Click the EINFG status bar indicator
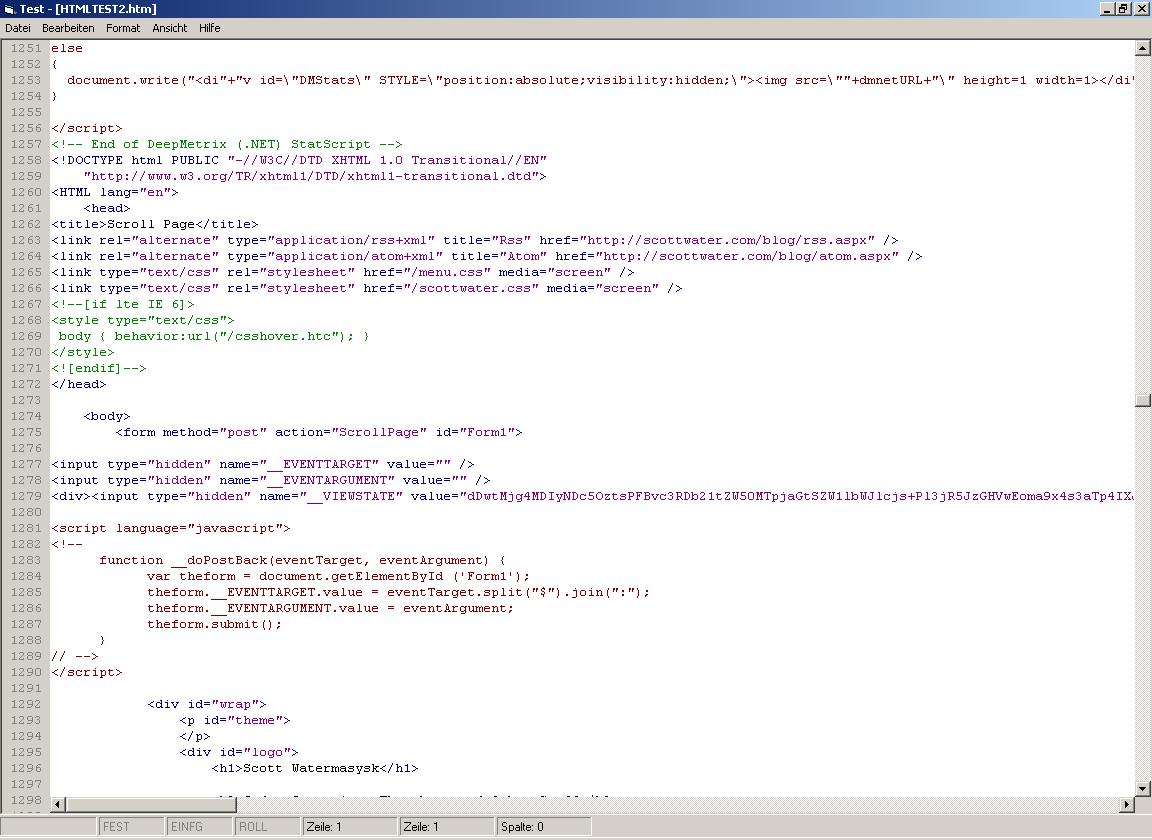Viewport: 1152px width, 840px height. [x=198, y=827]
